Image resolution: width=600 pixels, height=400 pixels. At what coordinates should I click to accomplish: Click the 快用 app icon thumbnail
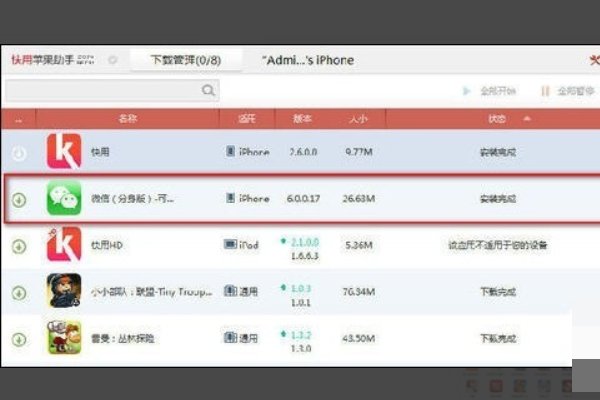(64, 151)
